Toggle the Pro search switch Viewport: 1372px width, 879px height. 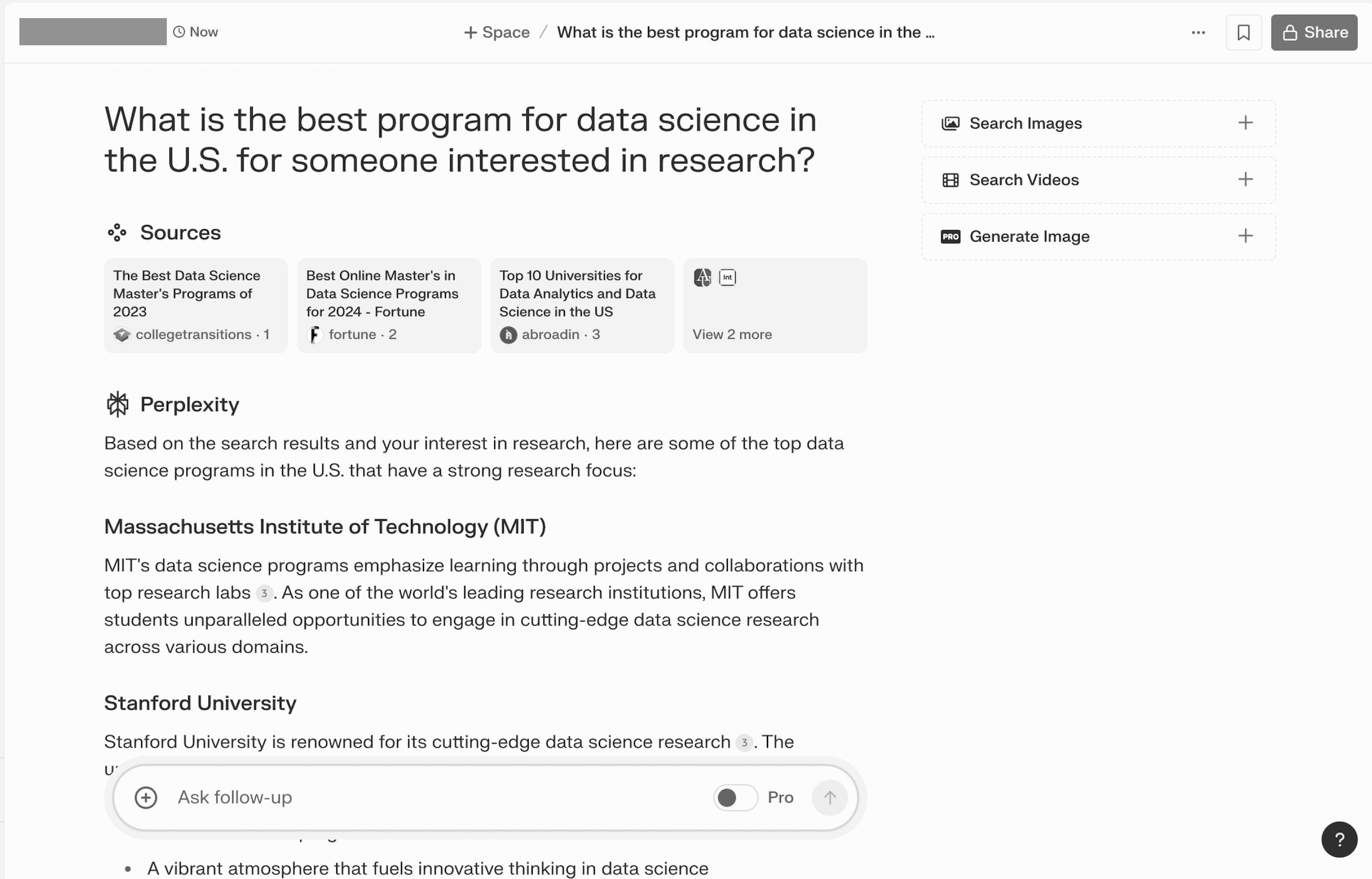click(735, 798)
